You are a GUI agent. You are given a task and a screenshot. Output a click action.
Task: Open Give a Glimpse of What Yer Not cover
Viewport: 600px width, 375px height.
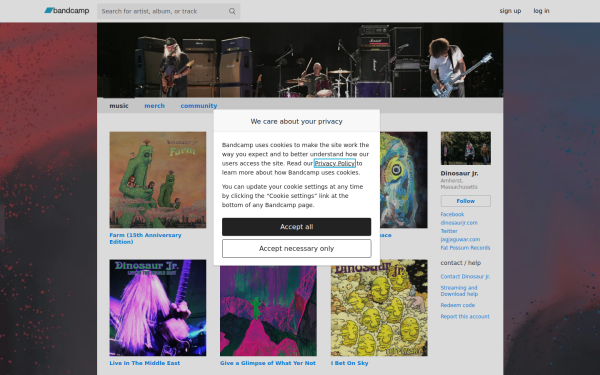[268, 311]
